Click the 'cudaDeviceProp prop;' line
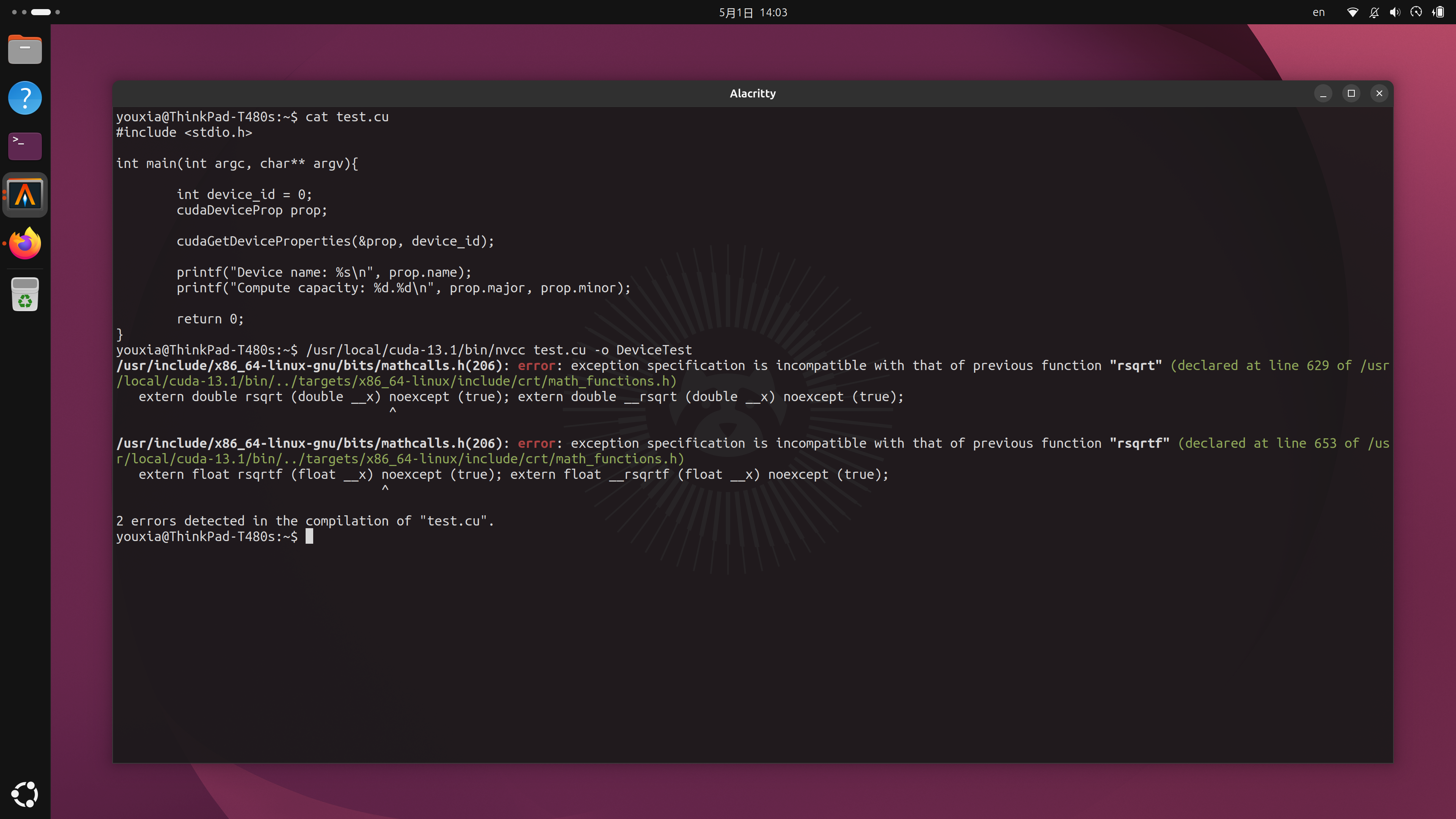 pos(251,210)
